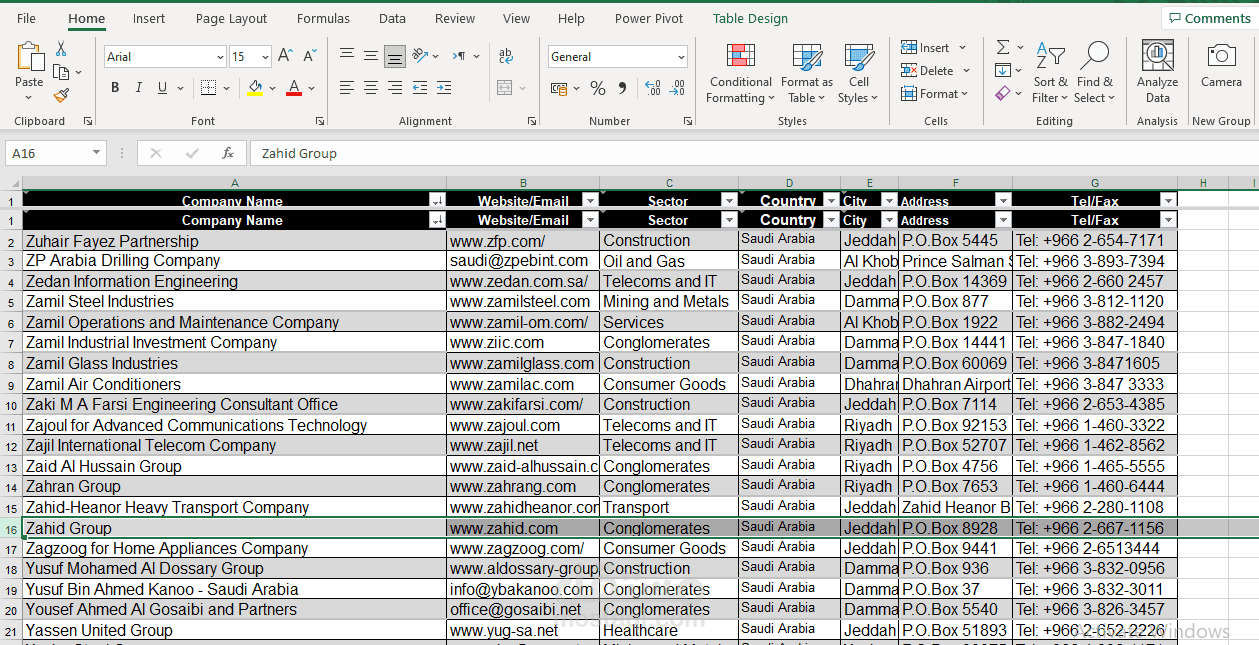Click the Borders icon
This screenshot has height=645, width=1259.
coord(207,88)
